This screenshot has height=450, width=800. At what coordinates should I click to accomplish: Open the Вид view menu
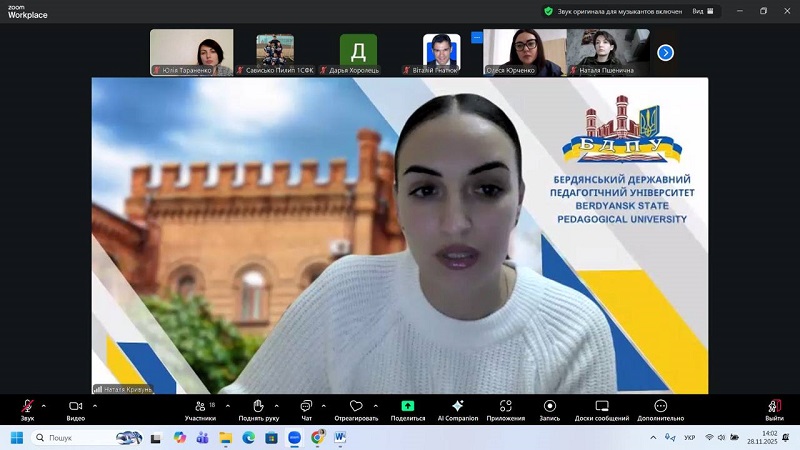pyautogui.click(x=703, y=11)
